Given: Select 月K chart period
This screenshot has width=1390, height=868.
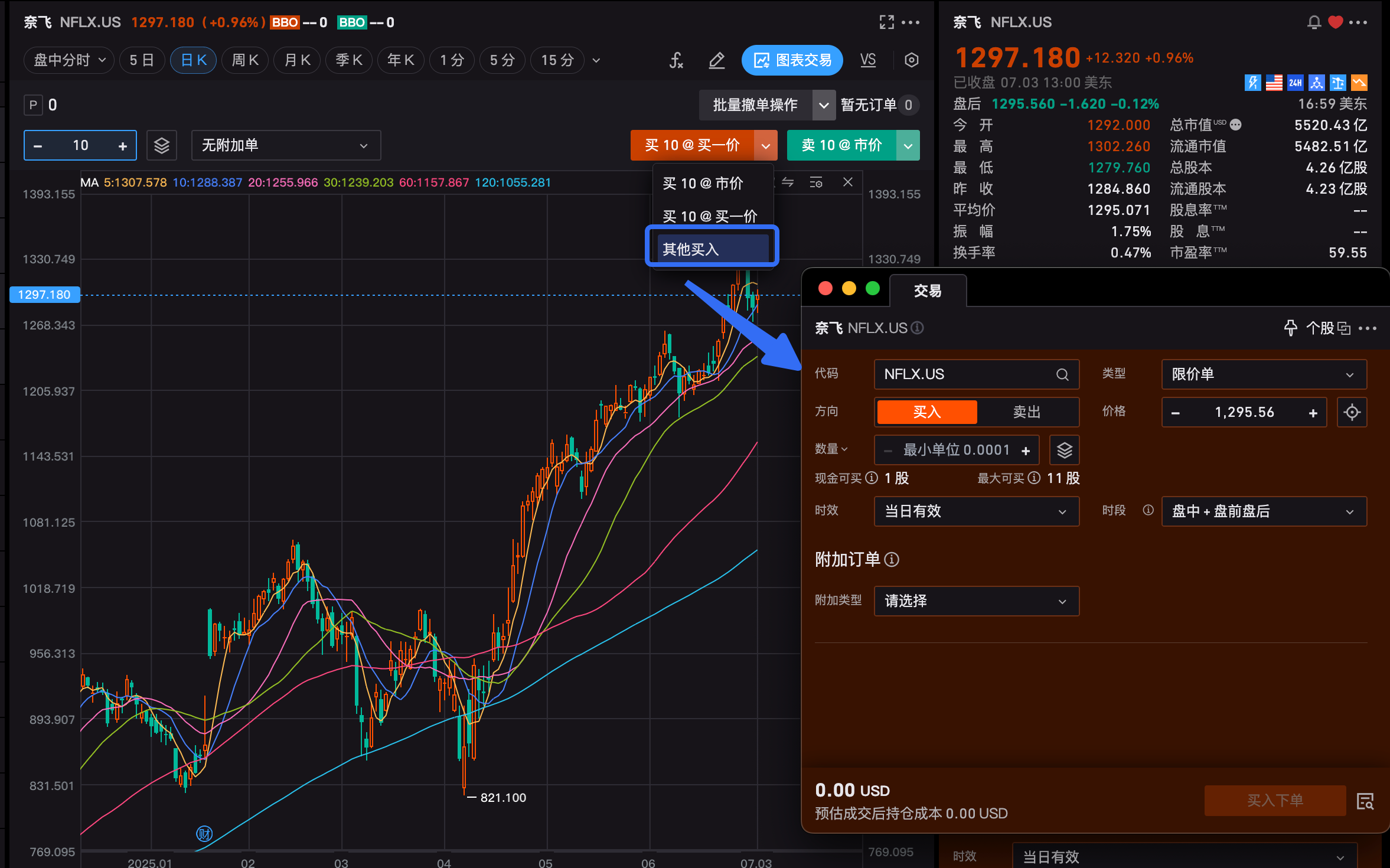Looking at the screenshot, I should [297, 60].
